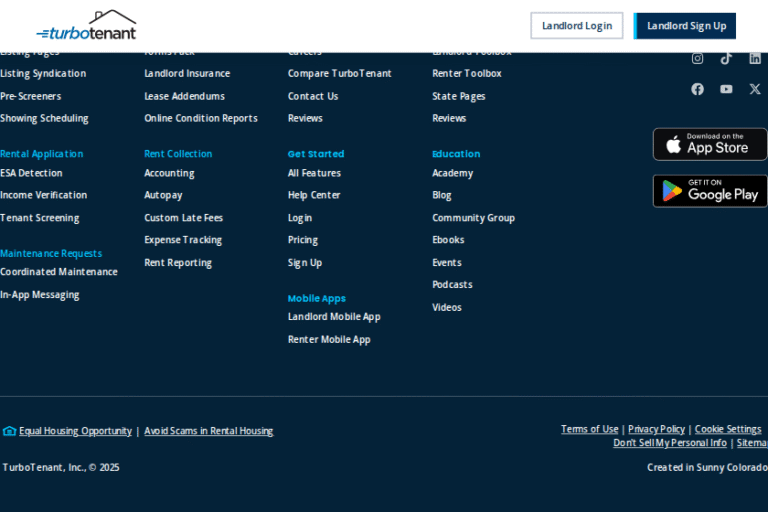Open the Podcasts link
Image resolution: width=768 pixels, height=512 pixels.
click(x=452, y=285)
